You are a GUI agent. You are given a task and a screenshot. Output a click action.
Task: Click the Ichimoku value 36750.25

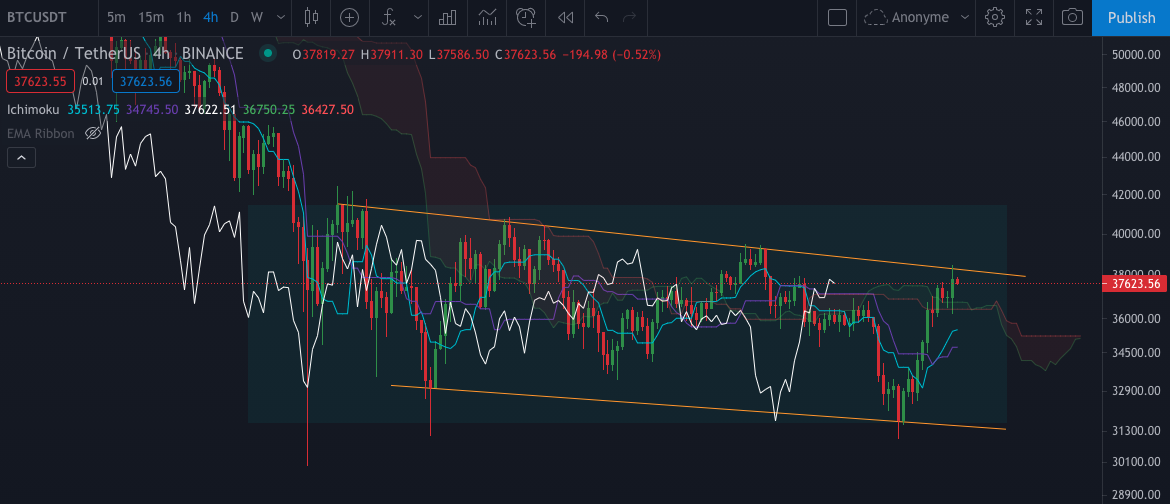click(269, 109)
